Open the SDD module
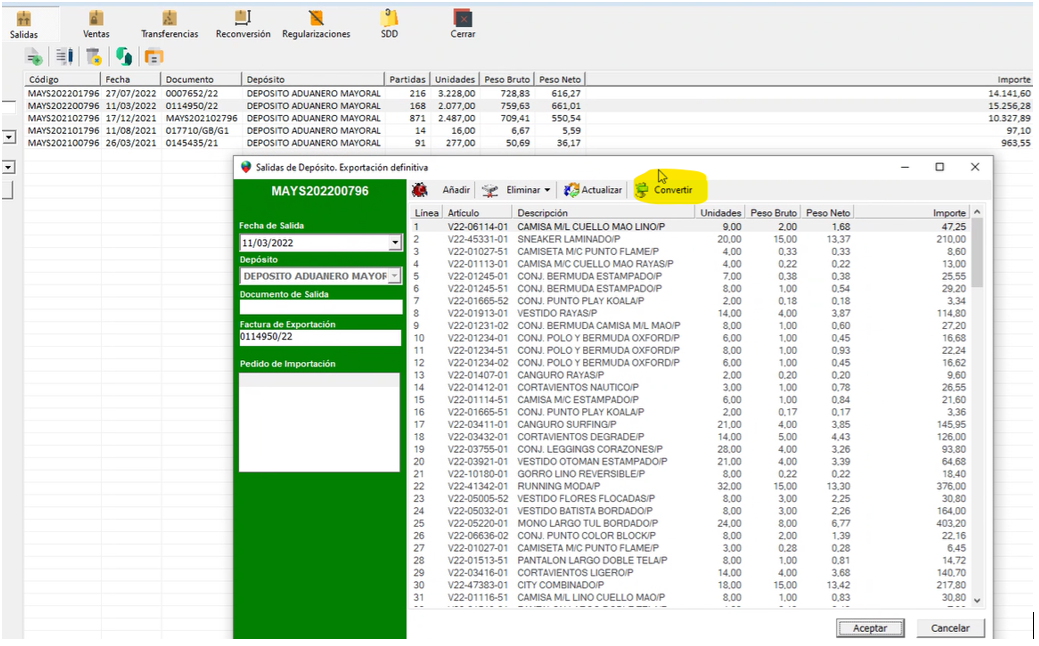The width and height of the screenshot is (1039, 646). (x=389, y=24)
